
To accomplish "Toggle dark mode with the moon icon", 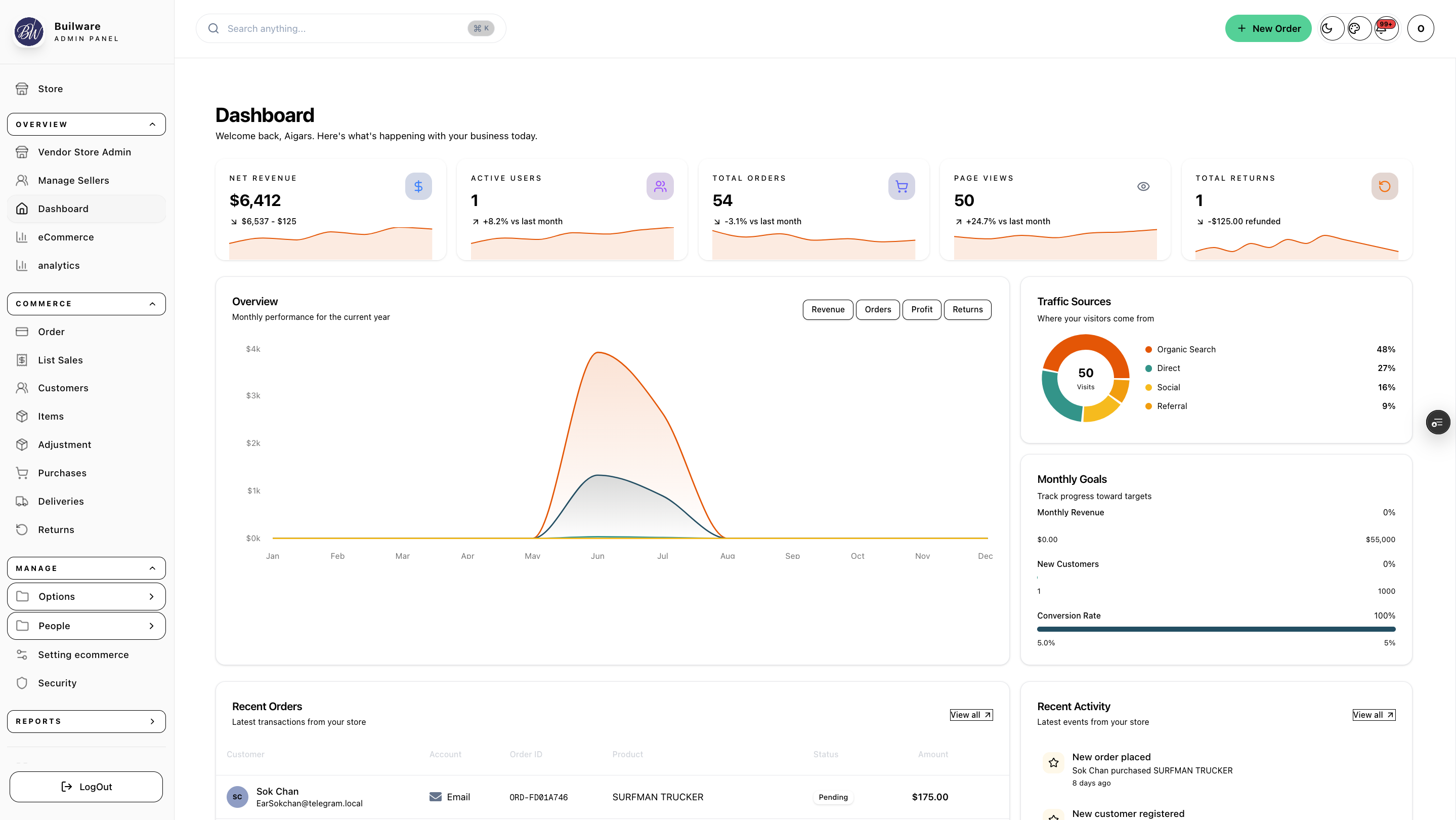I will click(1332, 28).
